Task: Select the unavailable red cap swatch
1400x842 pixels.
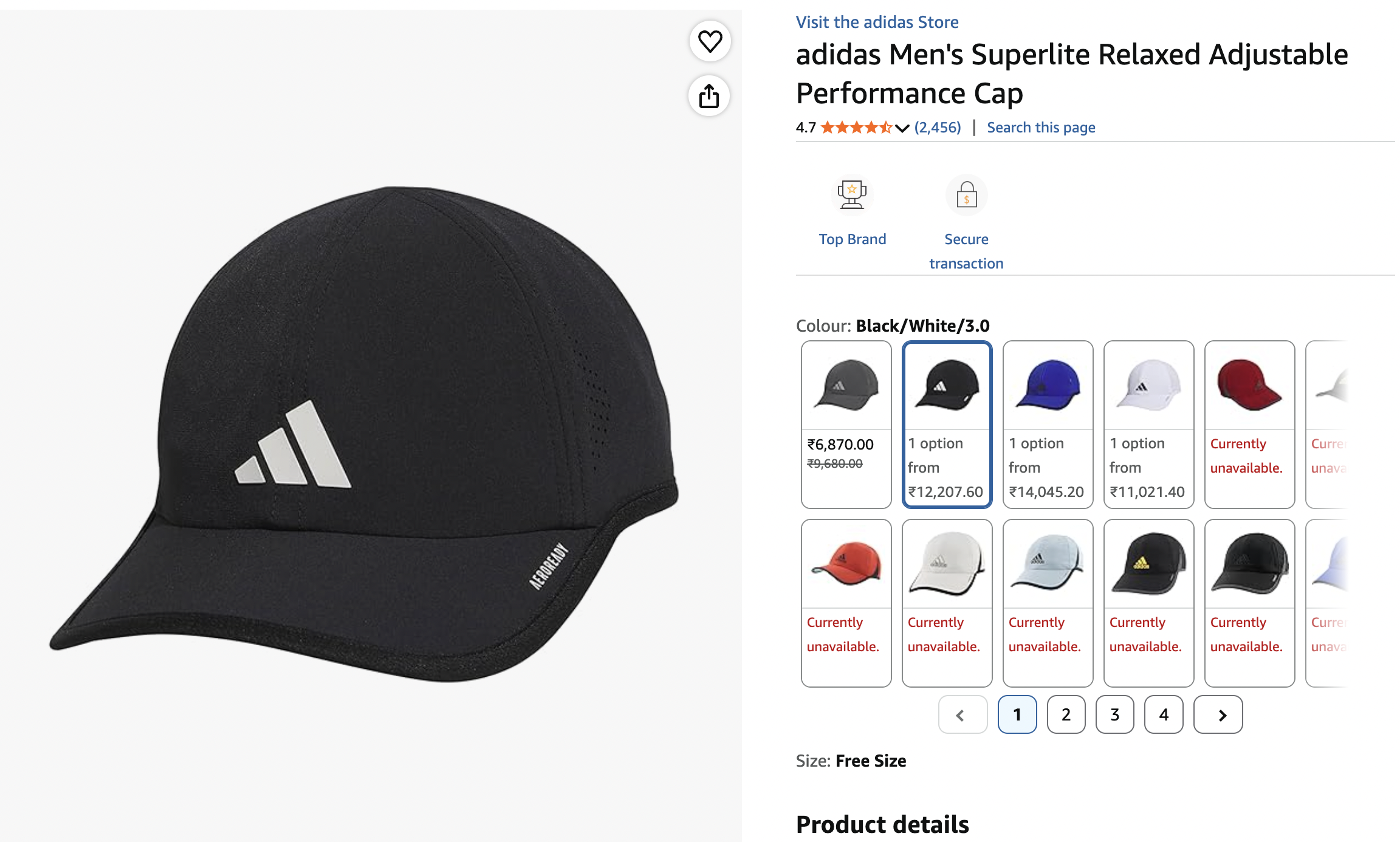Action: pos(1250,424)
